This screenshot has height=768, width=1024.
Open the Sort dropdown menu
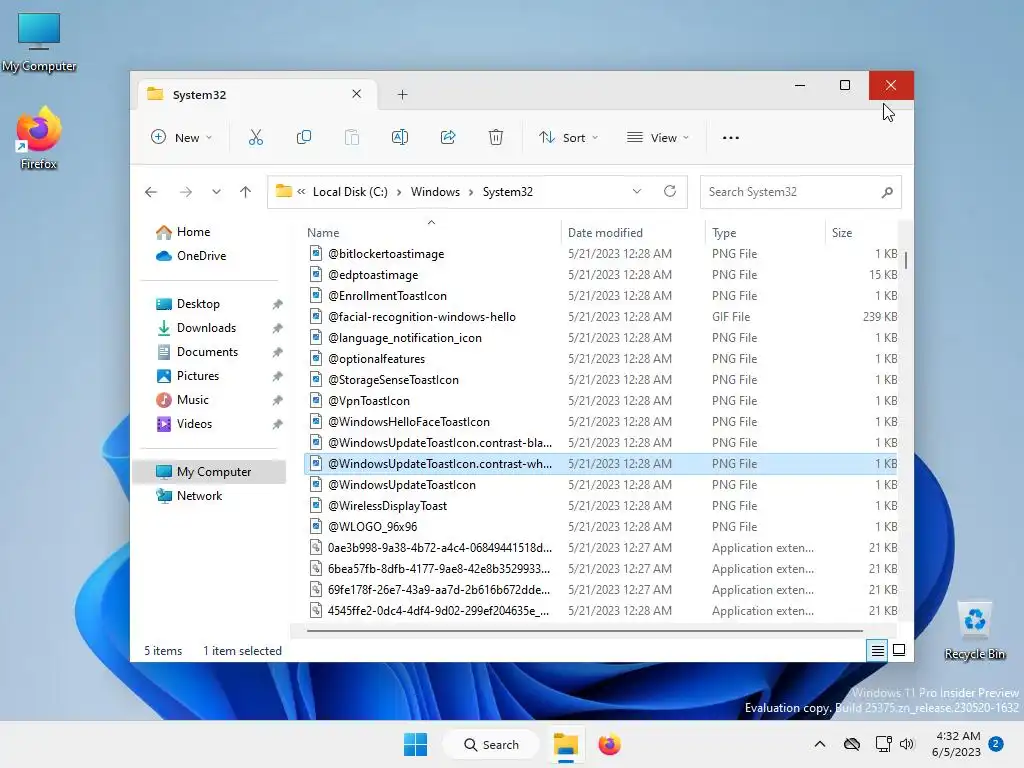[x=568, y=137]
